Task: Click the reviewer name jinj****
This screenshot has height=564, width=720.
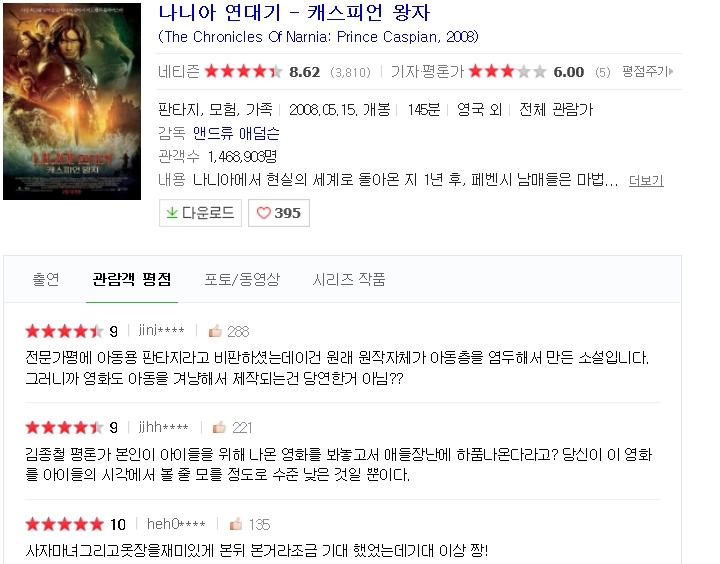Action: (x=161, y=331)
